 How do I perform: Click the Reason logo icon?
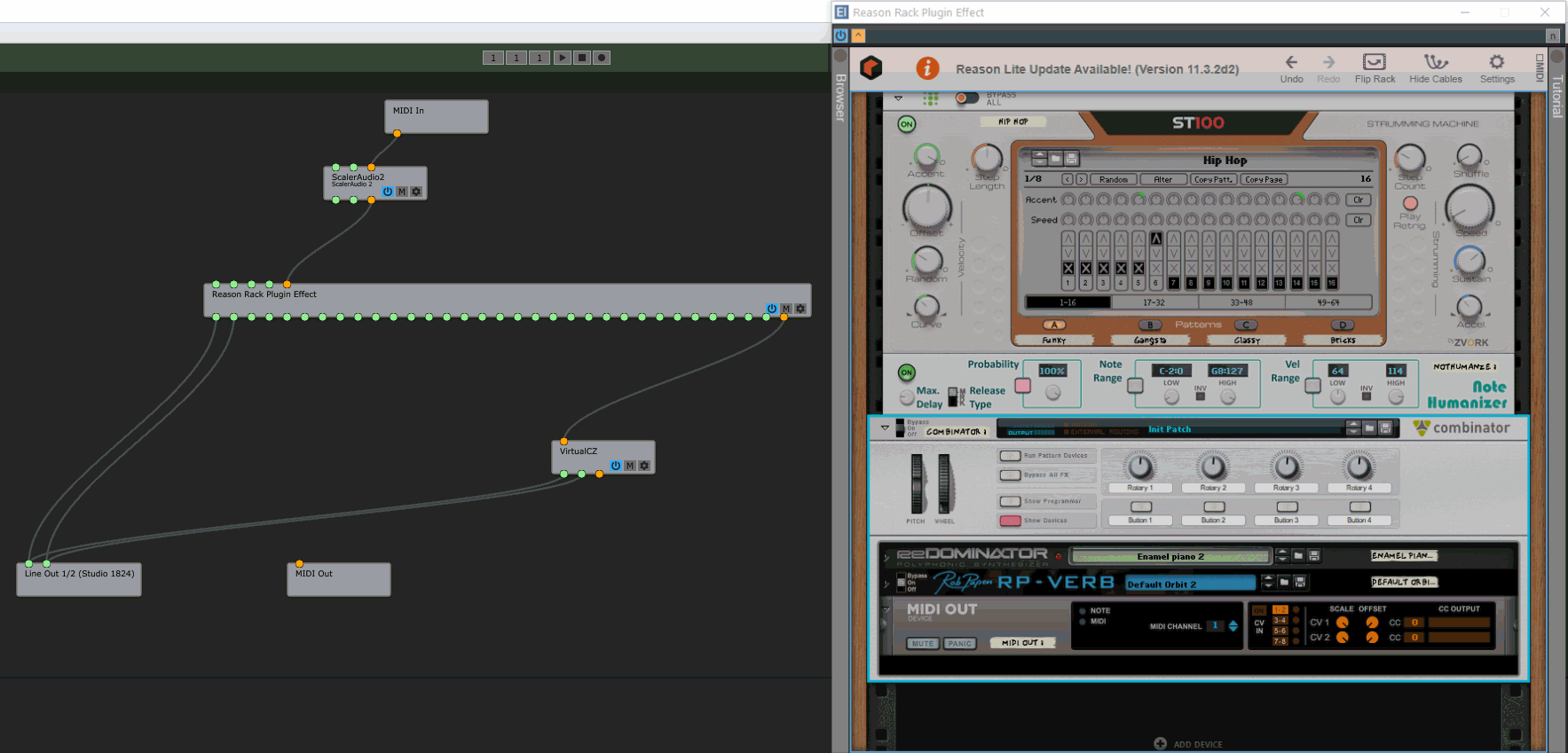[x=871, y=67]
